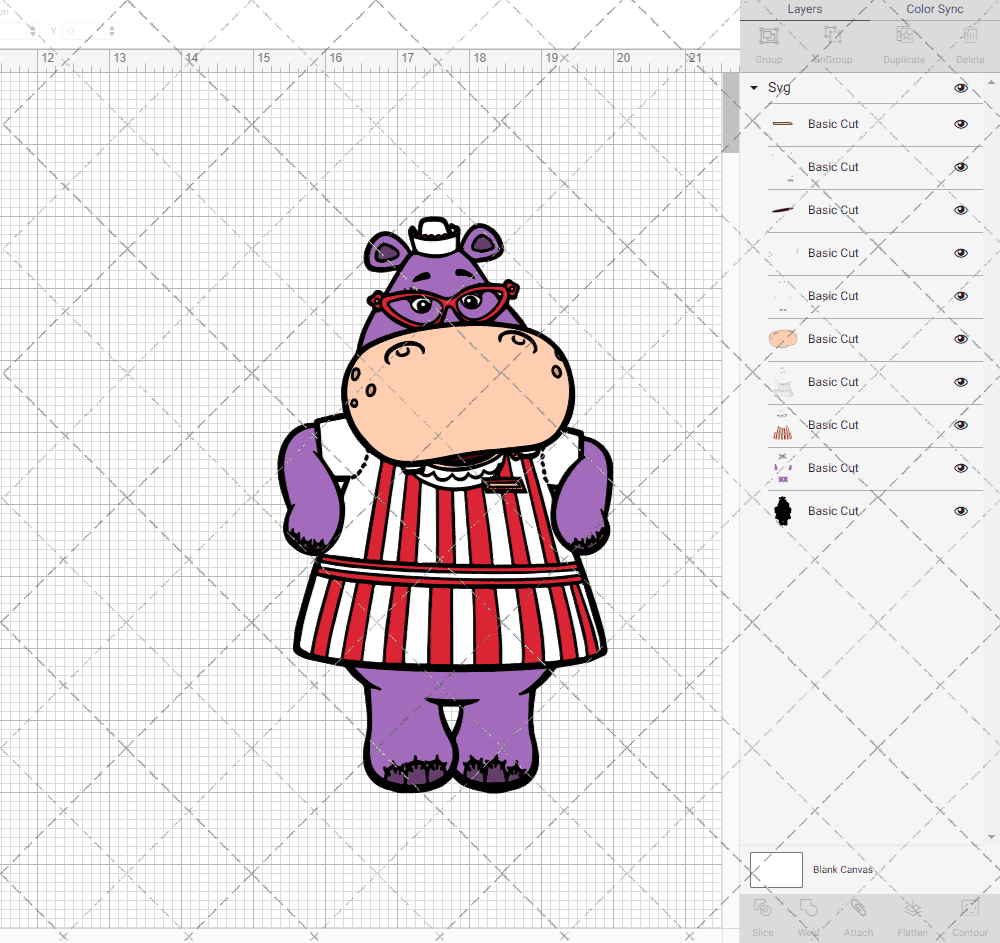Click the Contour tool icon
1000x943 pixels.
[969, 907]
